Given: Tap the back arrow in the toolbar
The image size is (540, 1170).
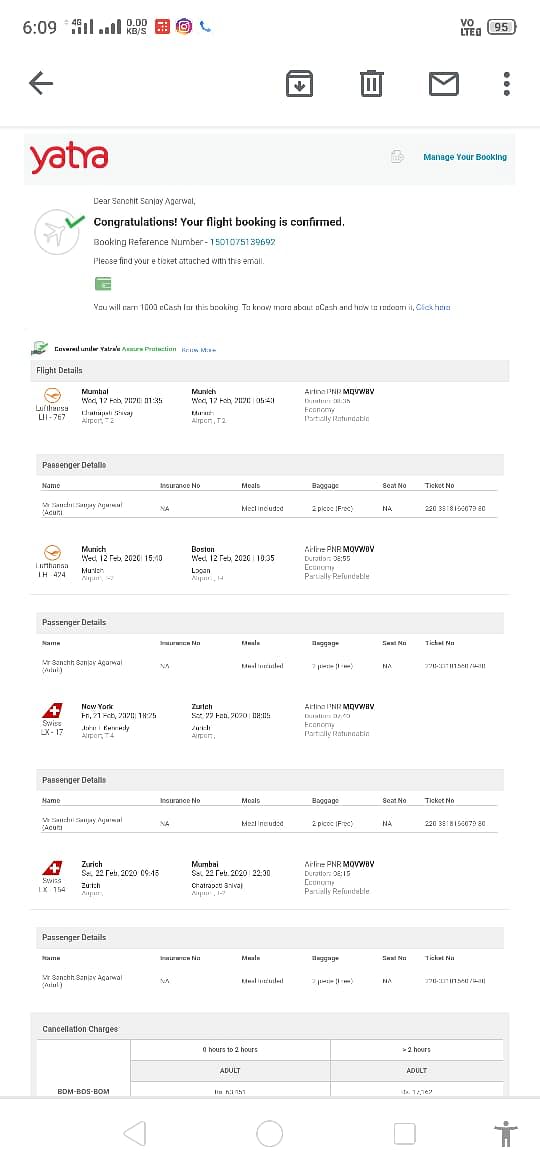Looking at the screenshot, I should click(x=41, y=83).
